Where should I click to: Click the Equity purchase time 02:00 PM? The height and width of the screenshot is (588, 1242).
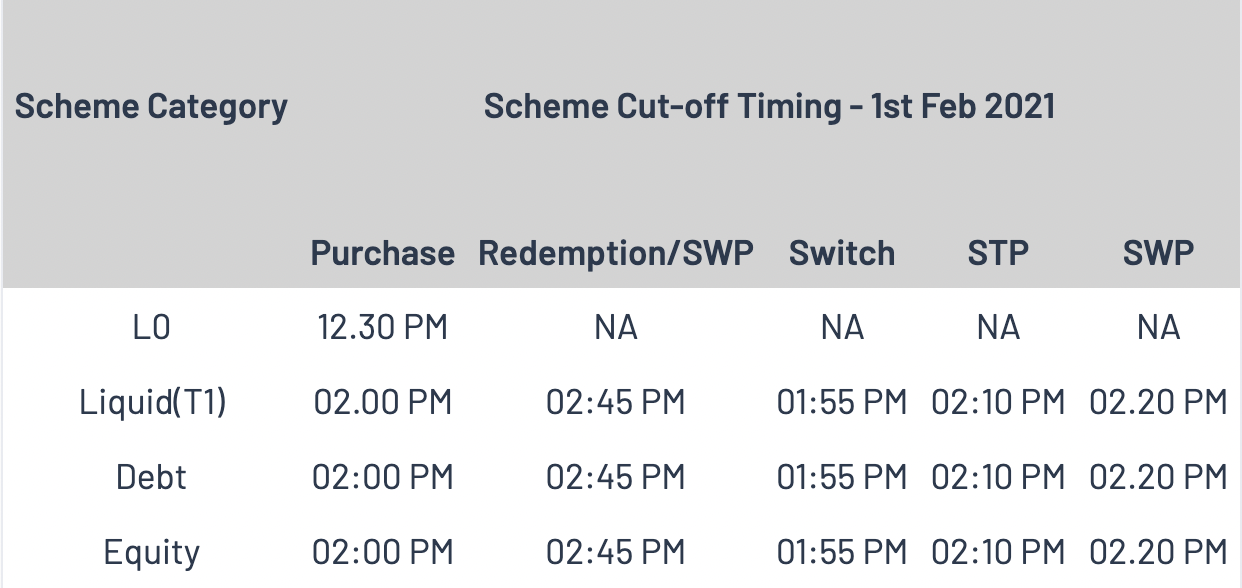coord(383,552)
